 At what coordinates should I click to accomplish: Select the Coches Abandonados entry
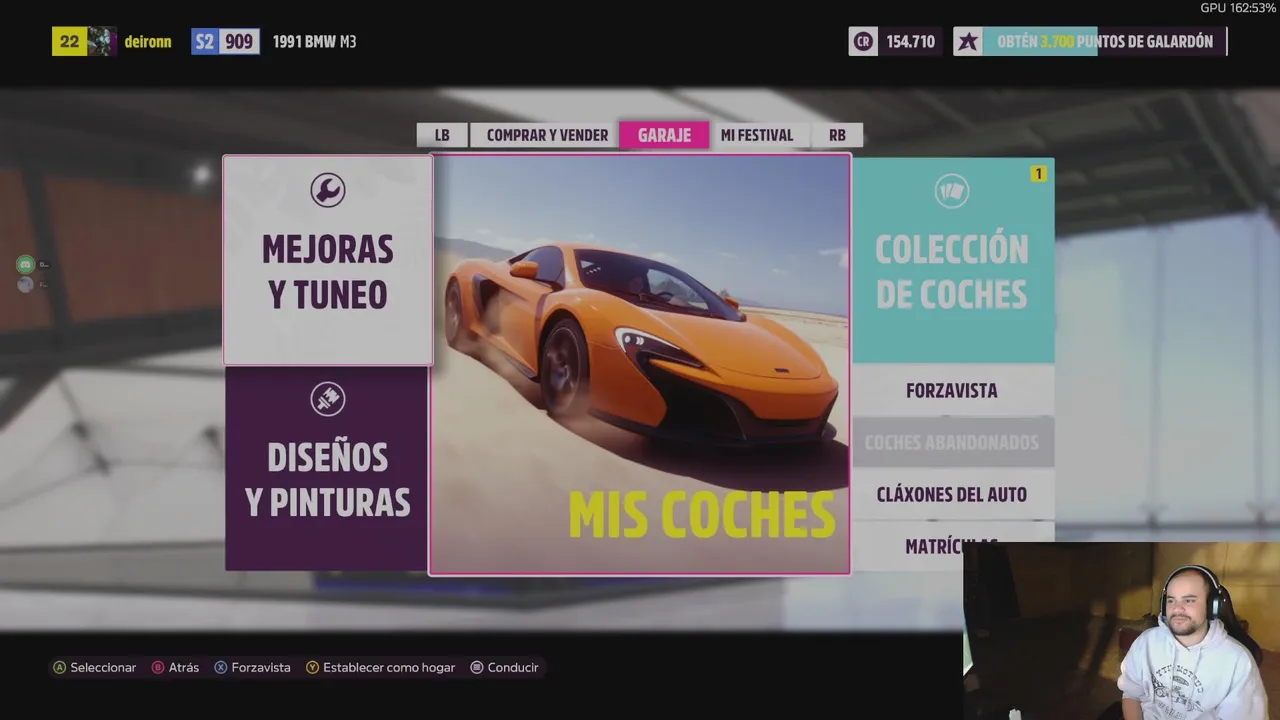(x=953, y=442)
